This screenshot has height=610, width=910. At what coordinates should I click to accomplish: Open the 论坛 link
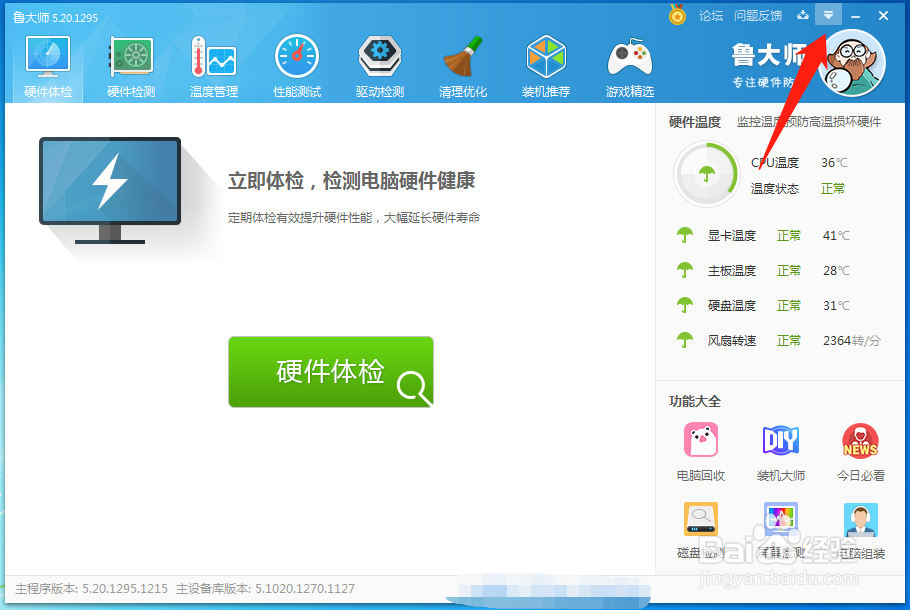pos(711,16)
